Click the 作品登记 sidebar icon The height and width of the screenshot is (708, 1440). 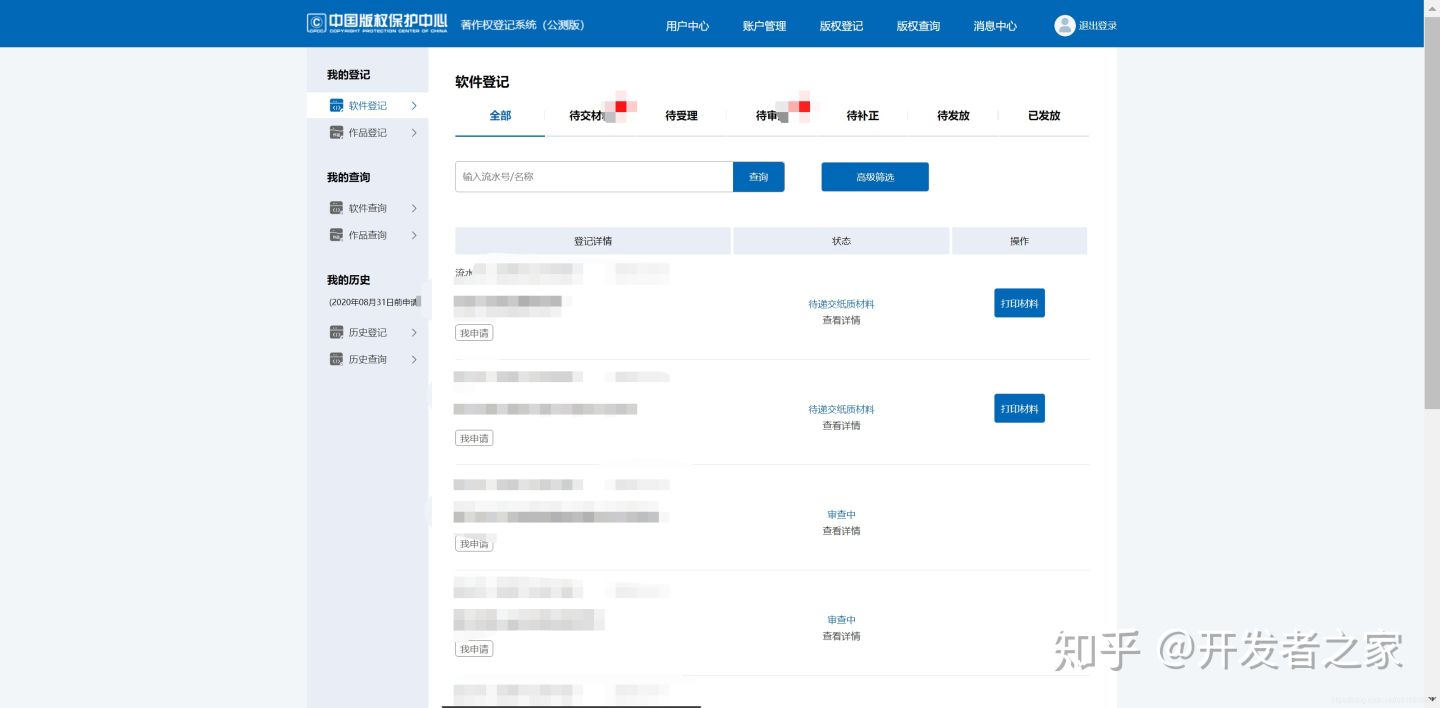pos(336,132)
